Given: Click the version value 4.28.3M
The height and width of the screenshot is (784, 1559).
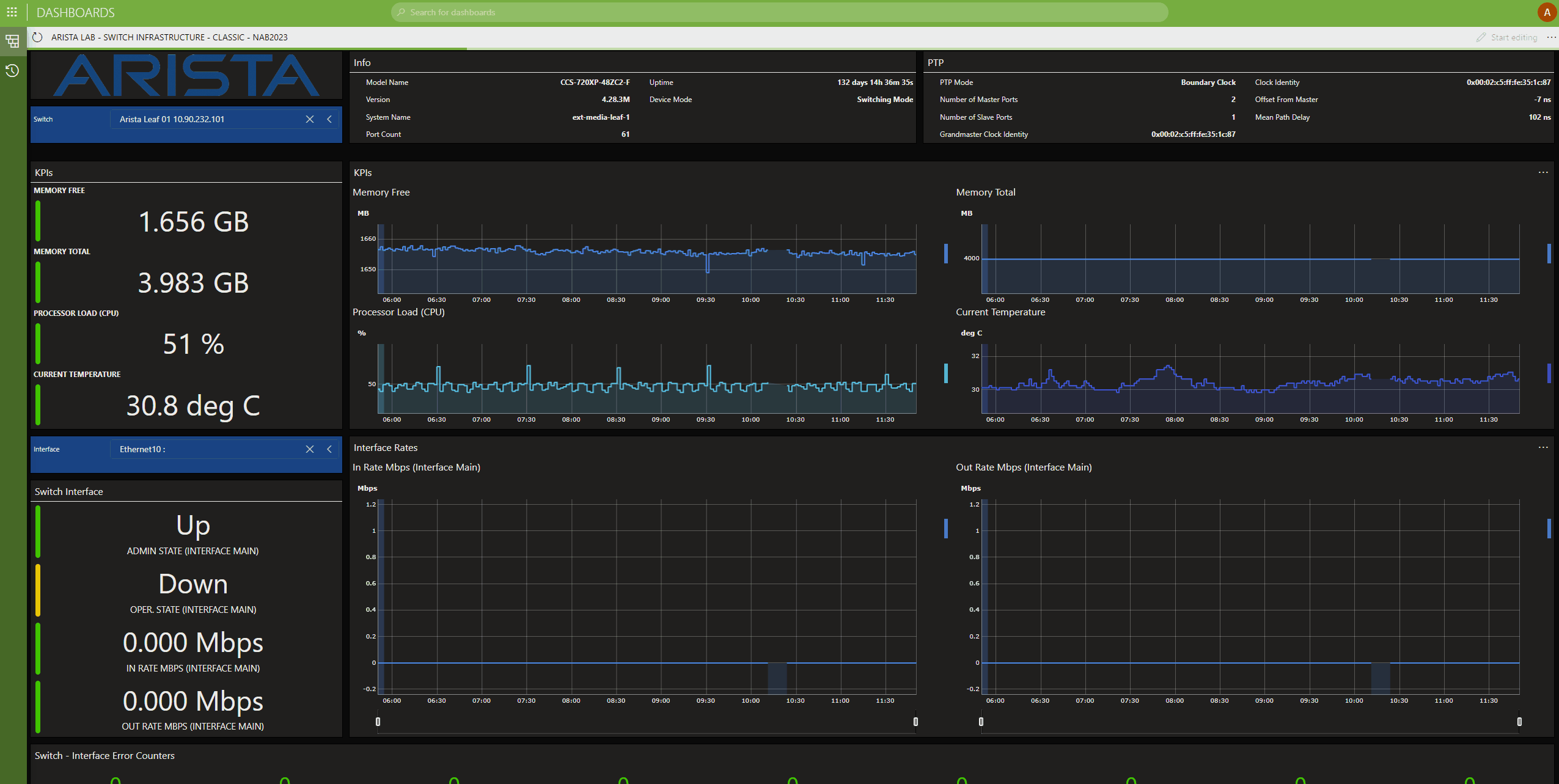Looking at the screenshot, I should click(x=616, y=99).
